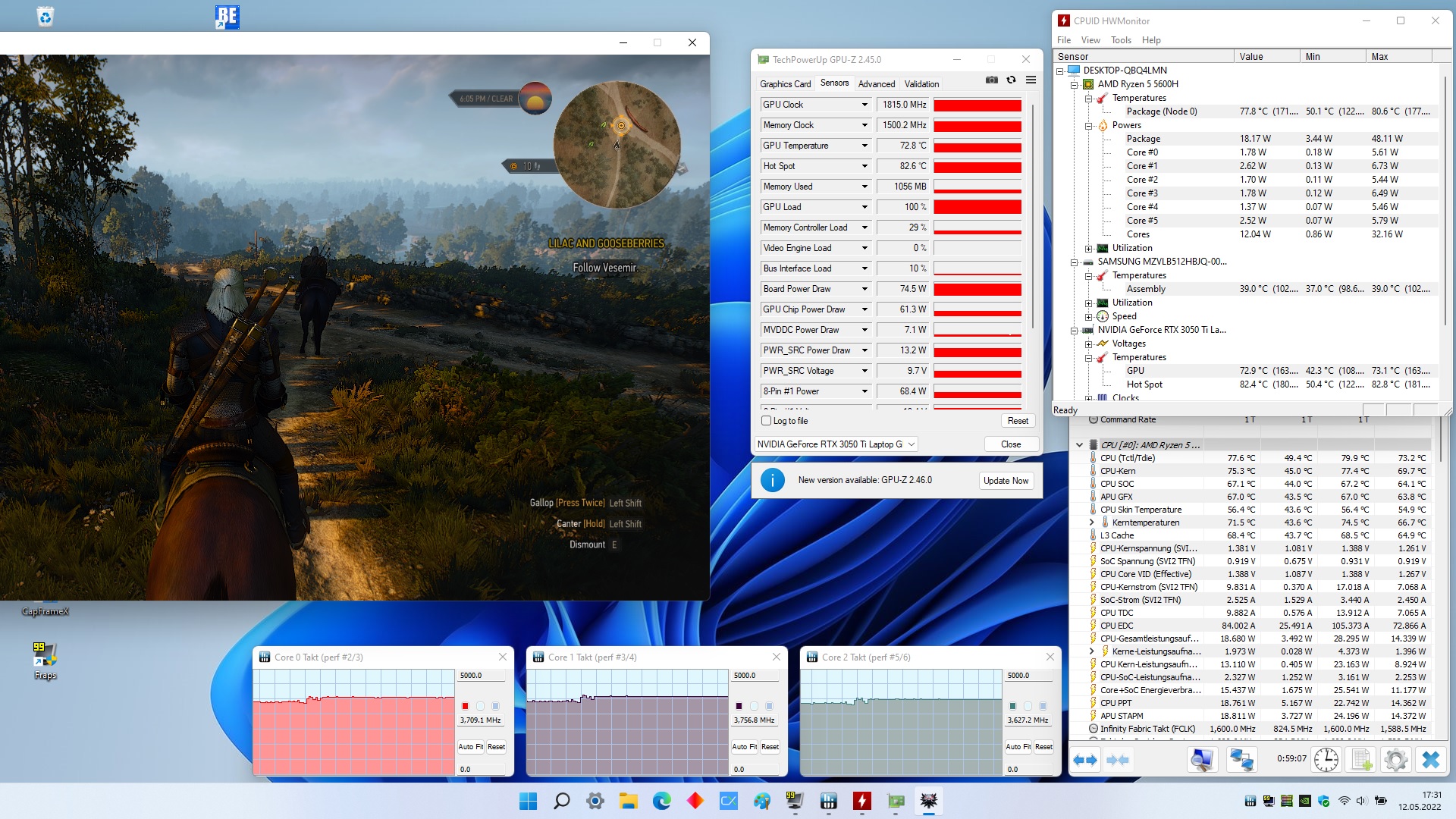Image resolution: width=1456 pixels, height=819 pixels.
Task: Click the GPU-Z refresh sensors icon
Action: coord(1011,80)
